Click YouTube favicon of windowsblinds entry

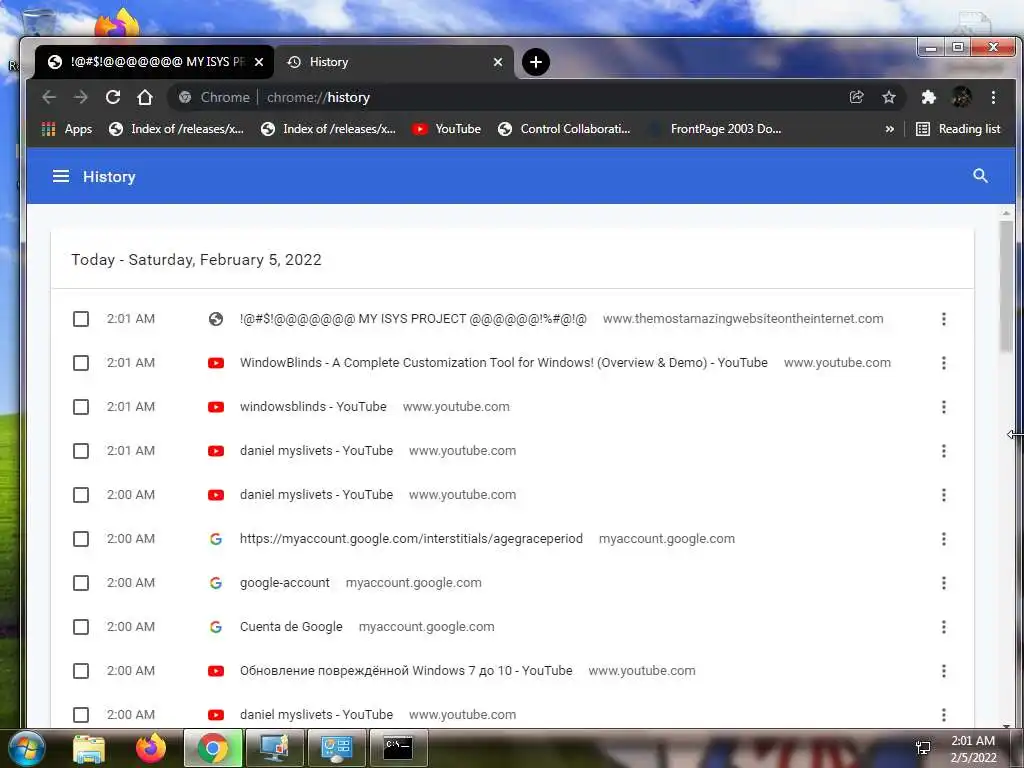[x=216, y=407]
